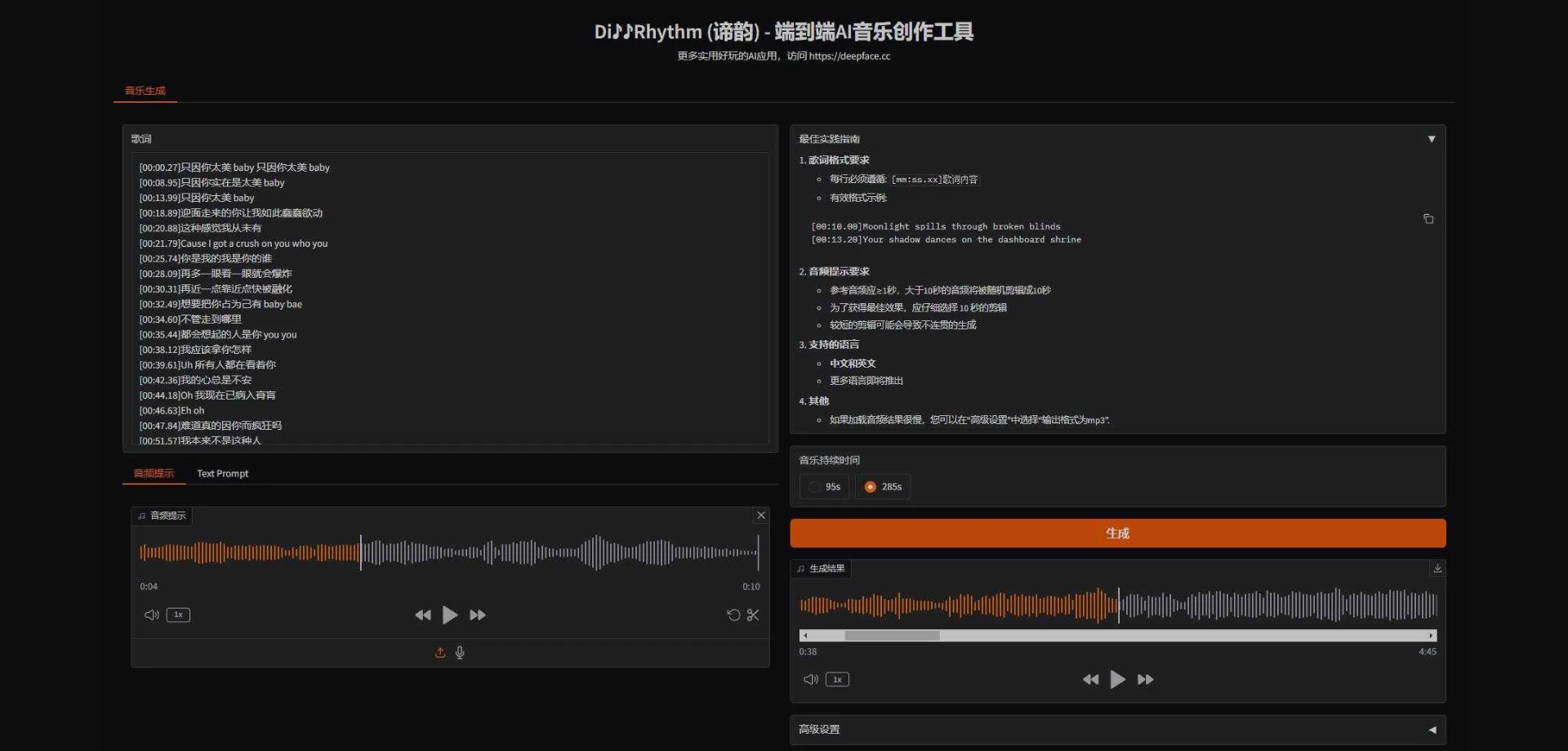This screenshot has height=751, width=1568.
Task: Click the undo reset icon in audio prompt
Action: (733, 615)
